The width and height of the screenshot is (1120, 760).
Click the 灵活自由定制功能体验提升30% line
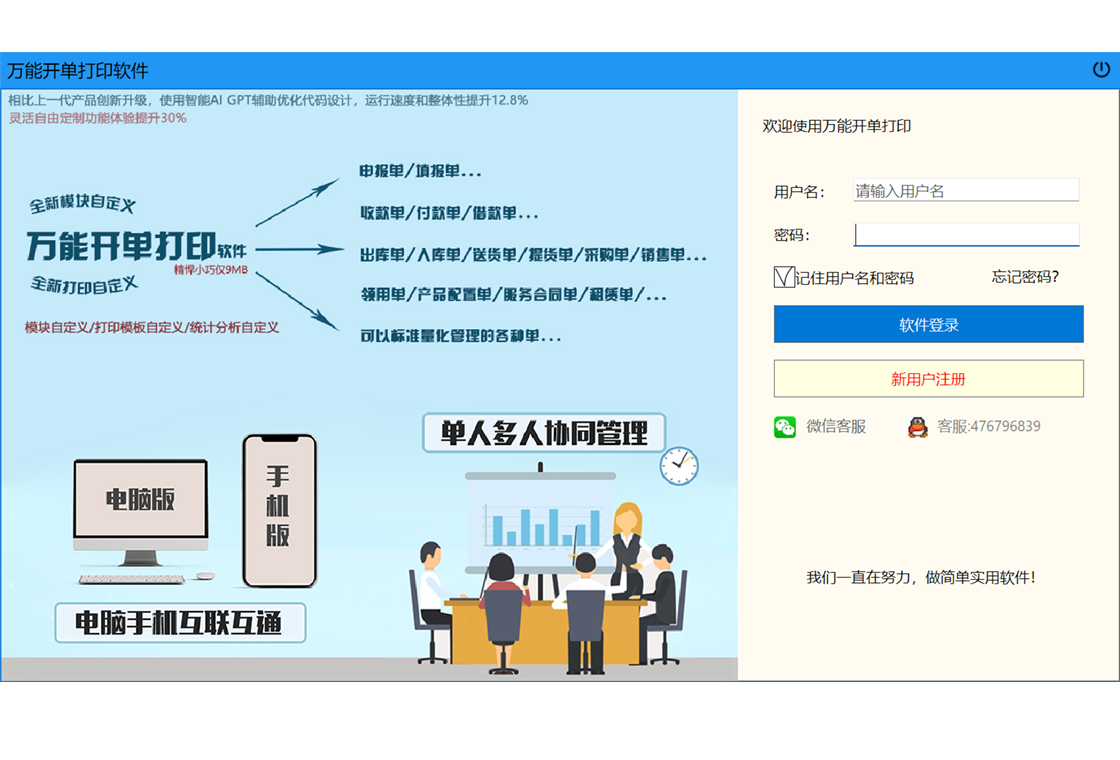point(97,118)
